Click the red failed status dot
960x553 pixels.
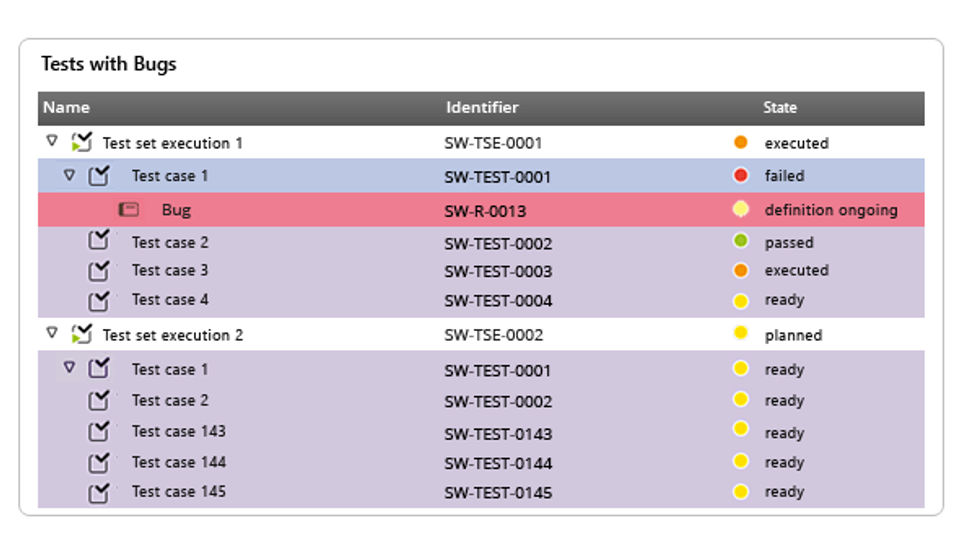[741, 176]
